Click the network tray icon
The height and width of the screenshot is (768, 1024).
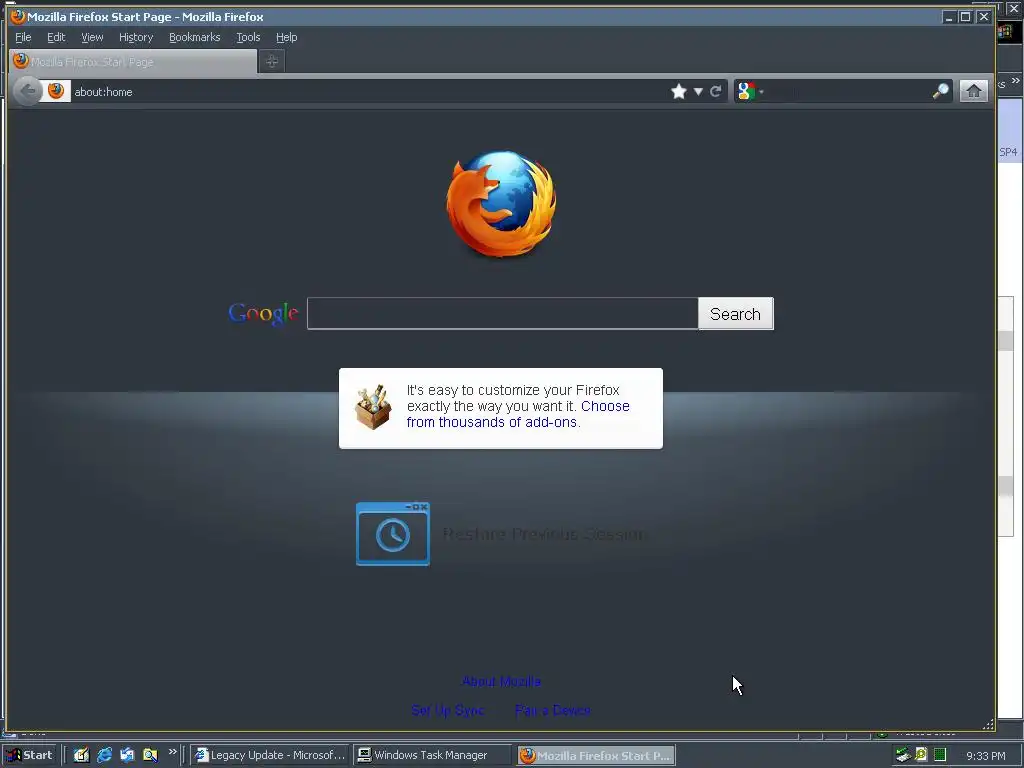click(903, 755)
